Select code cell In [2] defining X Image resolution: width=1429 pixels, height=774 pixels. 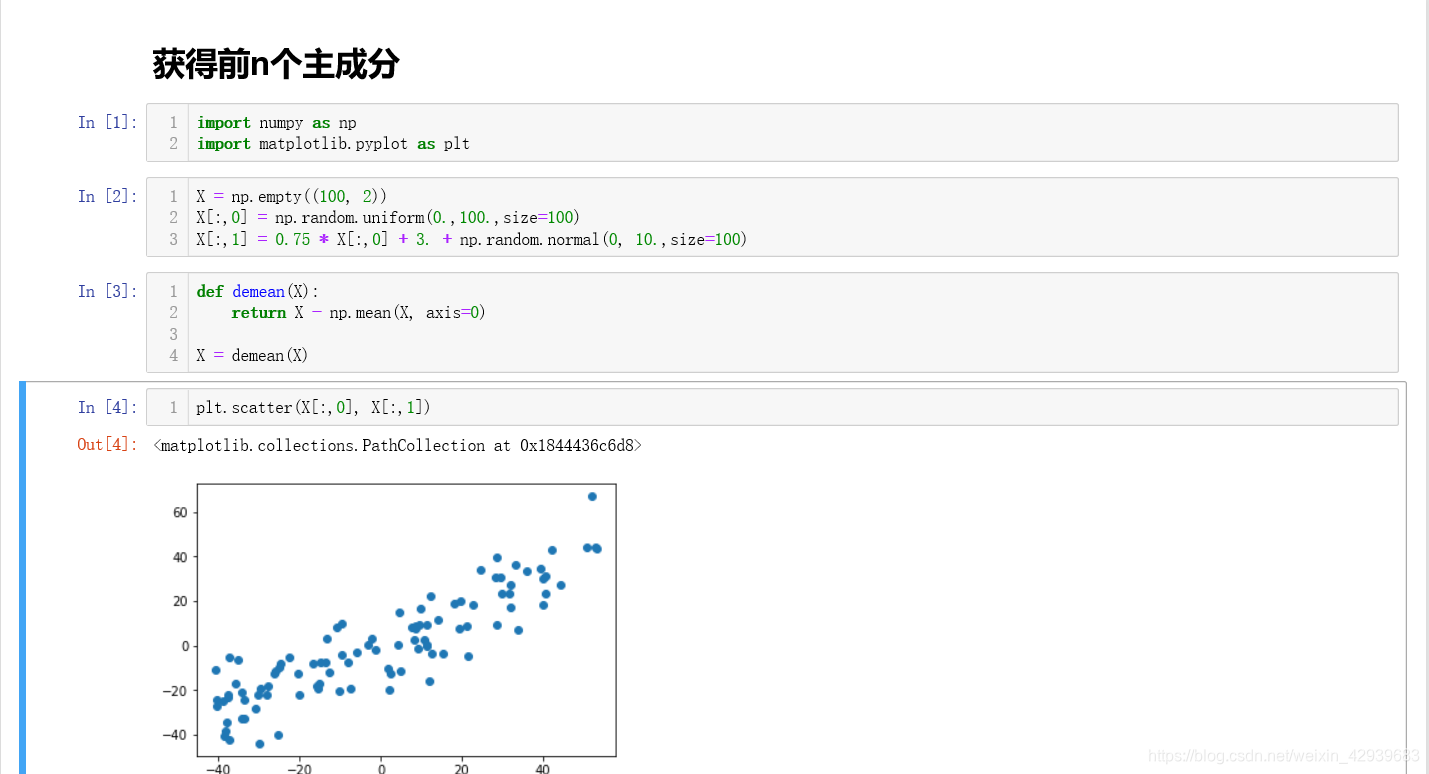coord(772,217)
